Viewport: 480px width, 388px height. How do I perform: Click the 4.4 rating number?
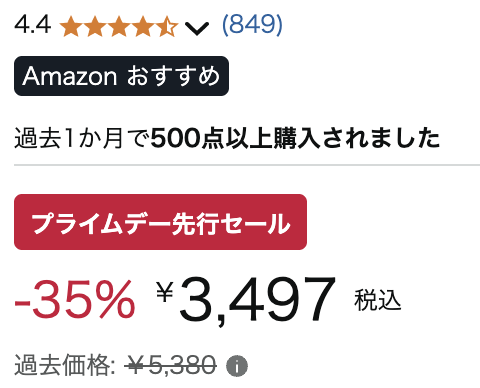[33, 25]
